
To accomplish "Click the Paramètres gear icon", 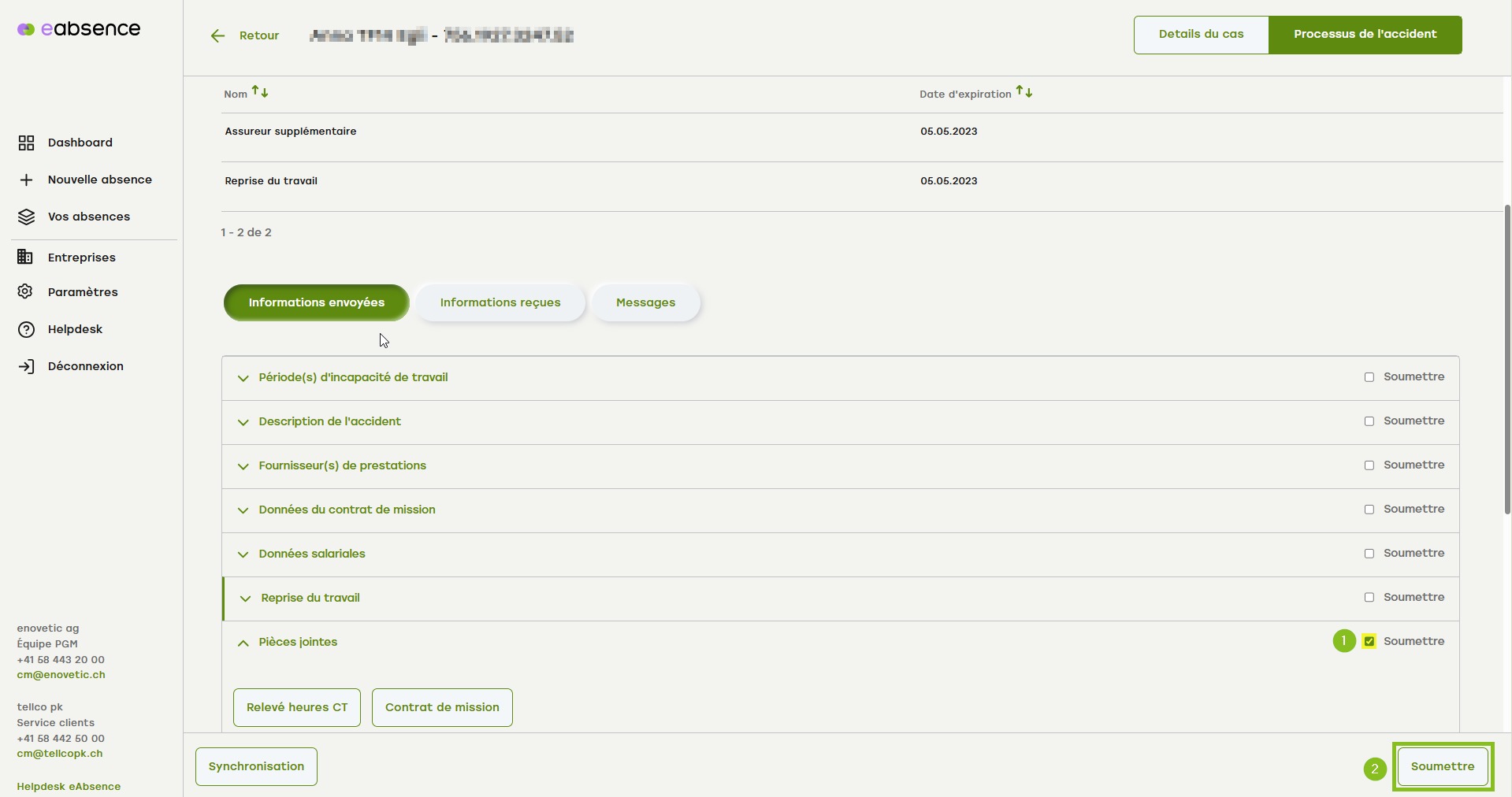I will [x=26, y=292].
